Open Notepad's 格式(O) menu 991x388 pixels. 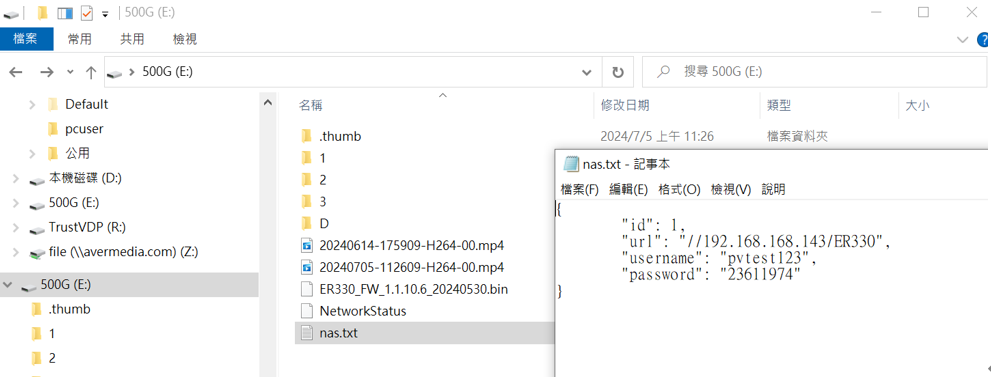(x=679, y=190)
